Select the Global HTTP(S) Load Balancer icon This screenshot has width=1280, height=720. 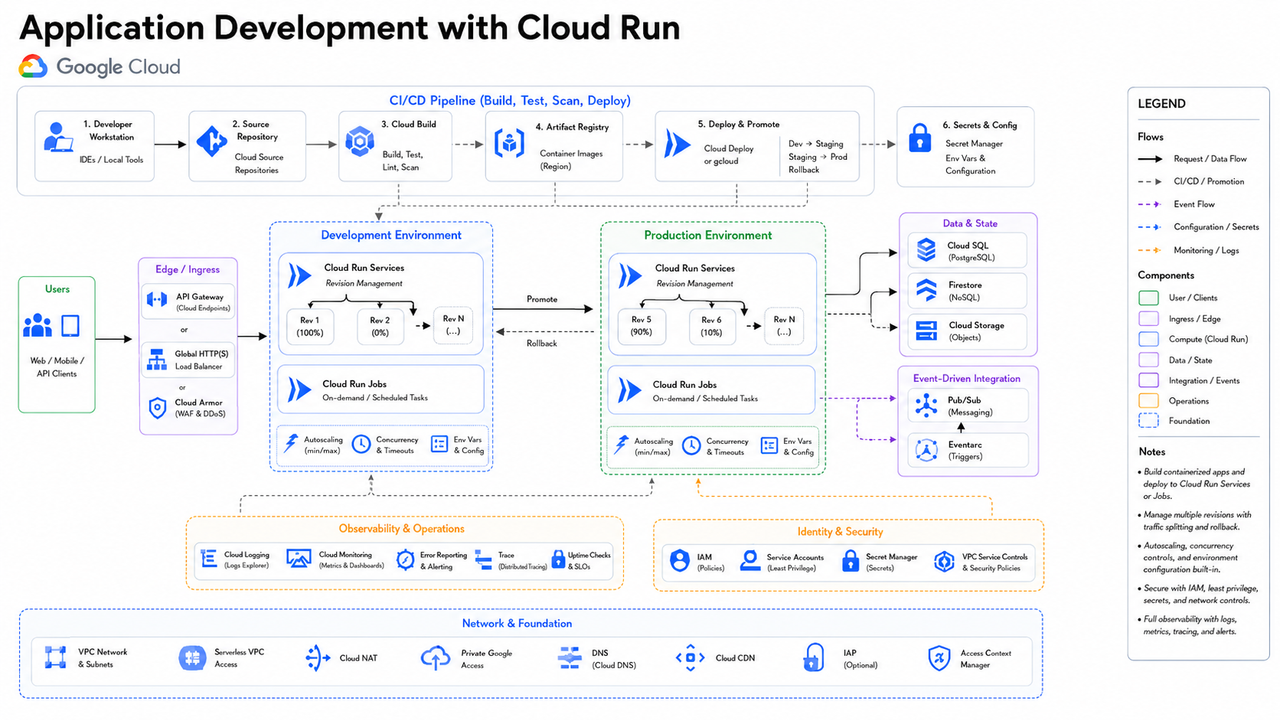click(156, 358)
